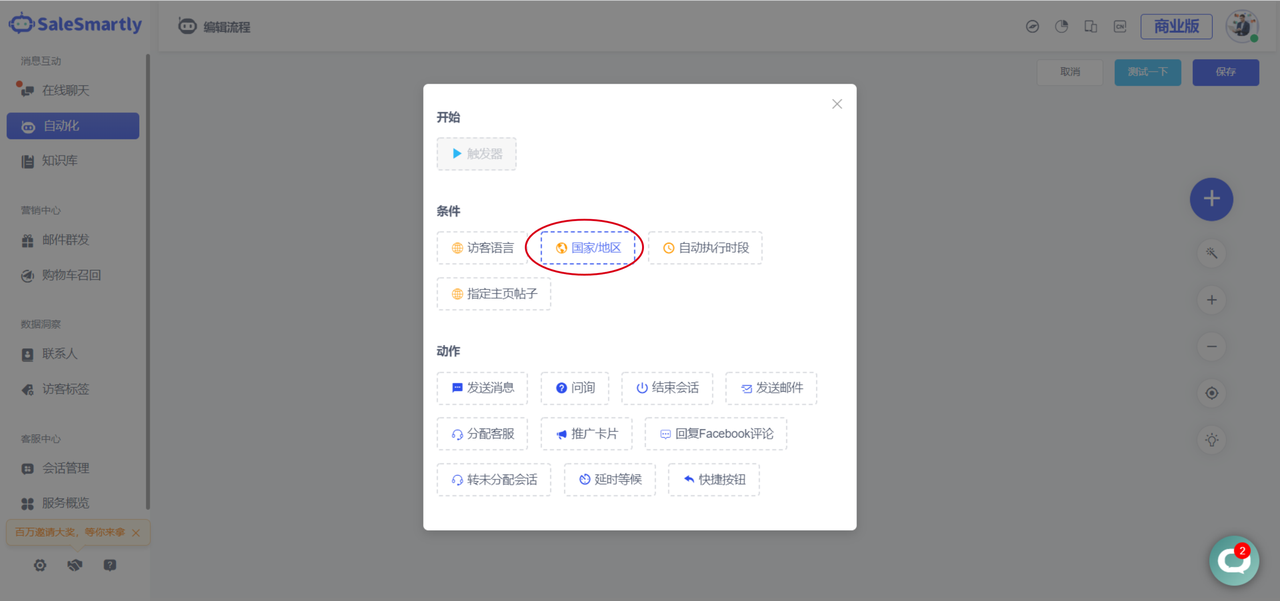Screen dimensions: 1280x601
Task: Dismiss the 百万邀请大奖 promo banner
Action: coord(136,533)
